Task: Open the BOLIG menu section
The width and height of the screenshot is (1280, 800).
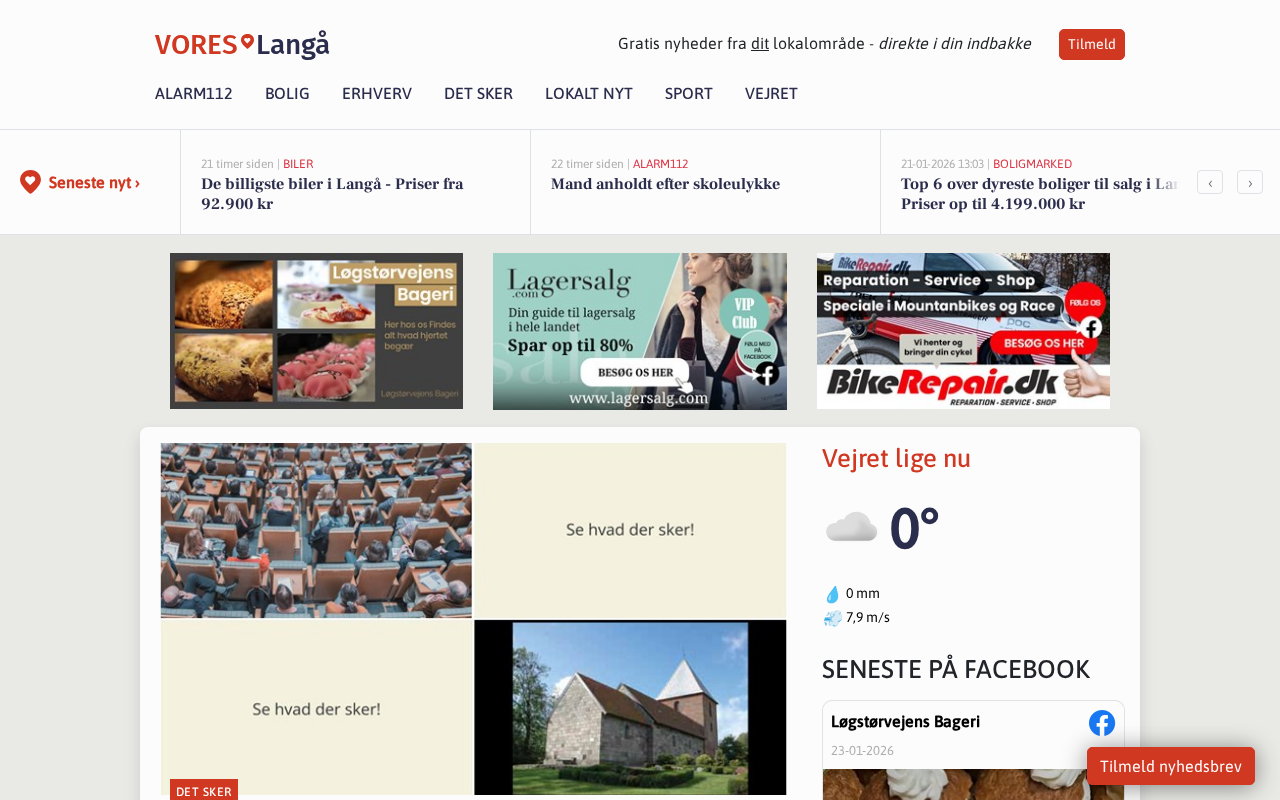Action: 287,94
